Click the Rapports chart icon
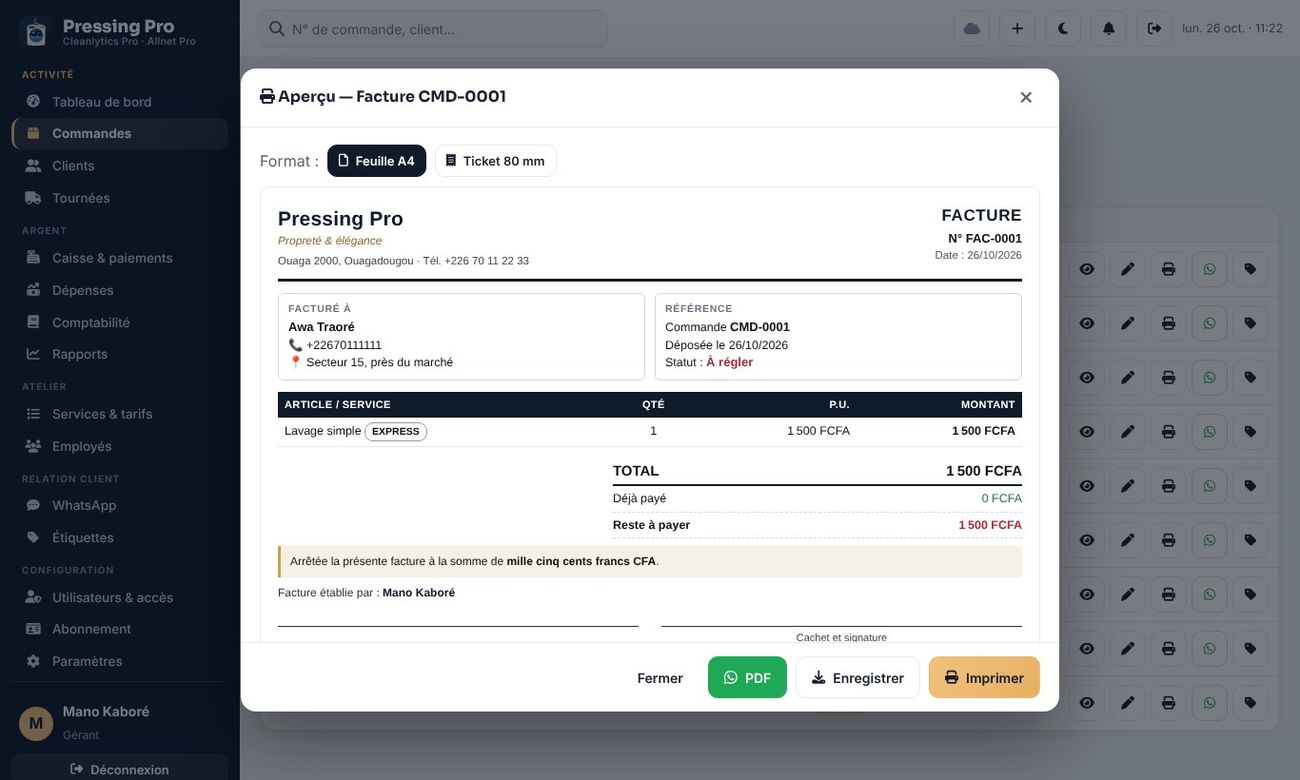The width and height of the screenshot is (1300, 780). tap(33, 353)
